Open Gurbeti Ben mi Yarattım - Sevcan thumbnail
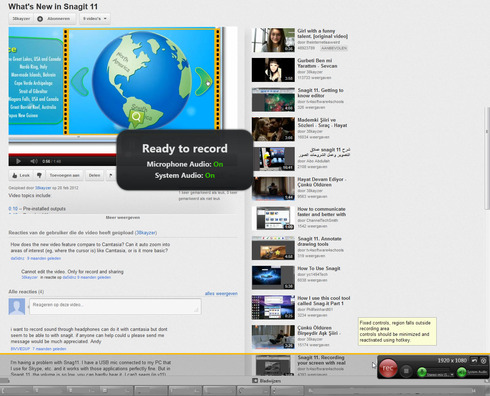Screen dimensions: 490x396 273,70
